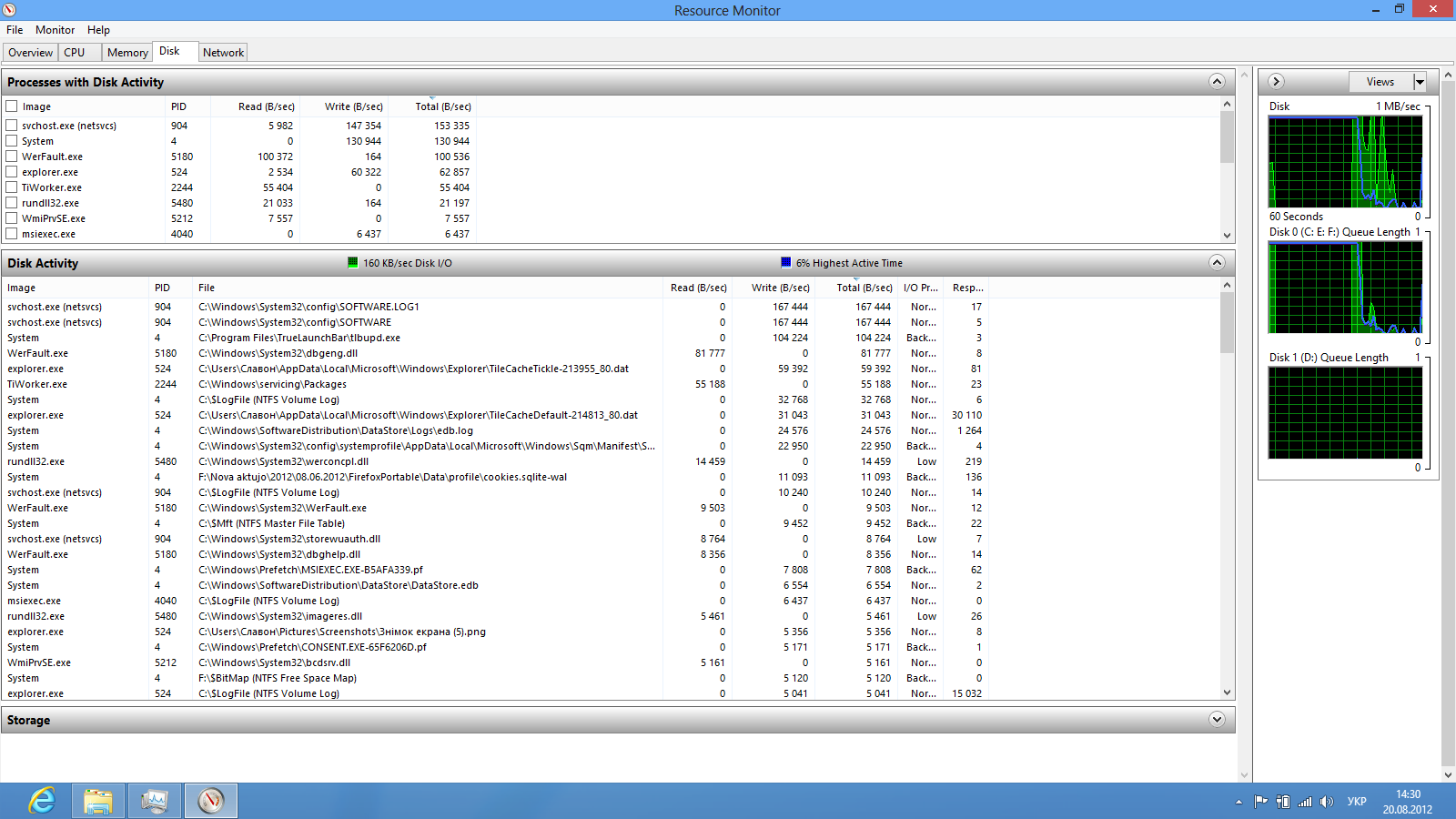The width and height of the screenshot is (1456, 819).
Task: Toggle the select-all Image header checkbox
Action: (x=12, y=106)
